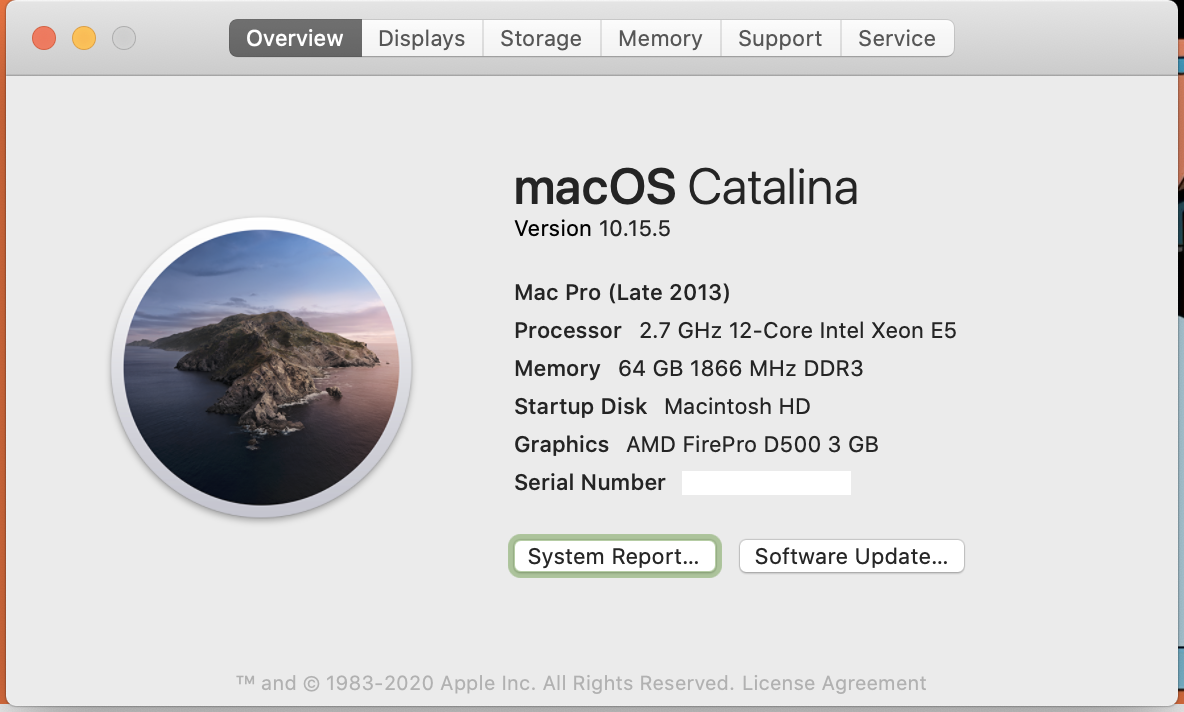This screenshot has height=712, width=1184.
Task: Switch to the Service tab
Action: click(897, 38)
